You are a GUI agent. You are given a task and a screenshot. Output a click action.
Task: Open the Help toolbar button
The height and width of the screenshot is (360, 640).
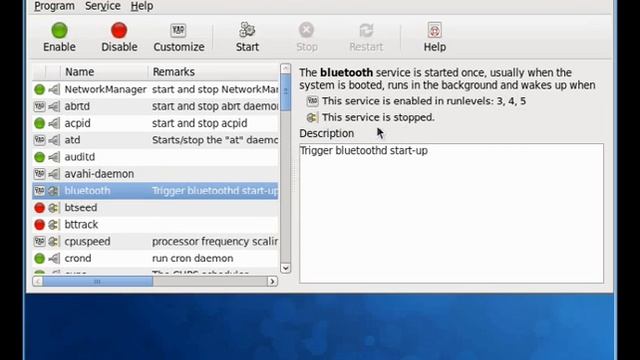click(x=434, y=37)
